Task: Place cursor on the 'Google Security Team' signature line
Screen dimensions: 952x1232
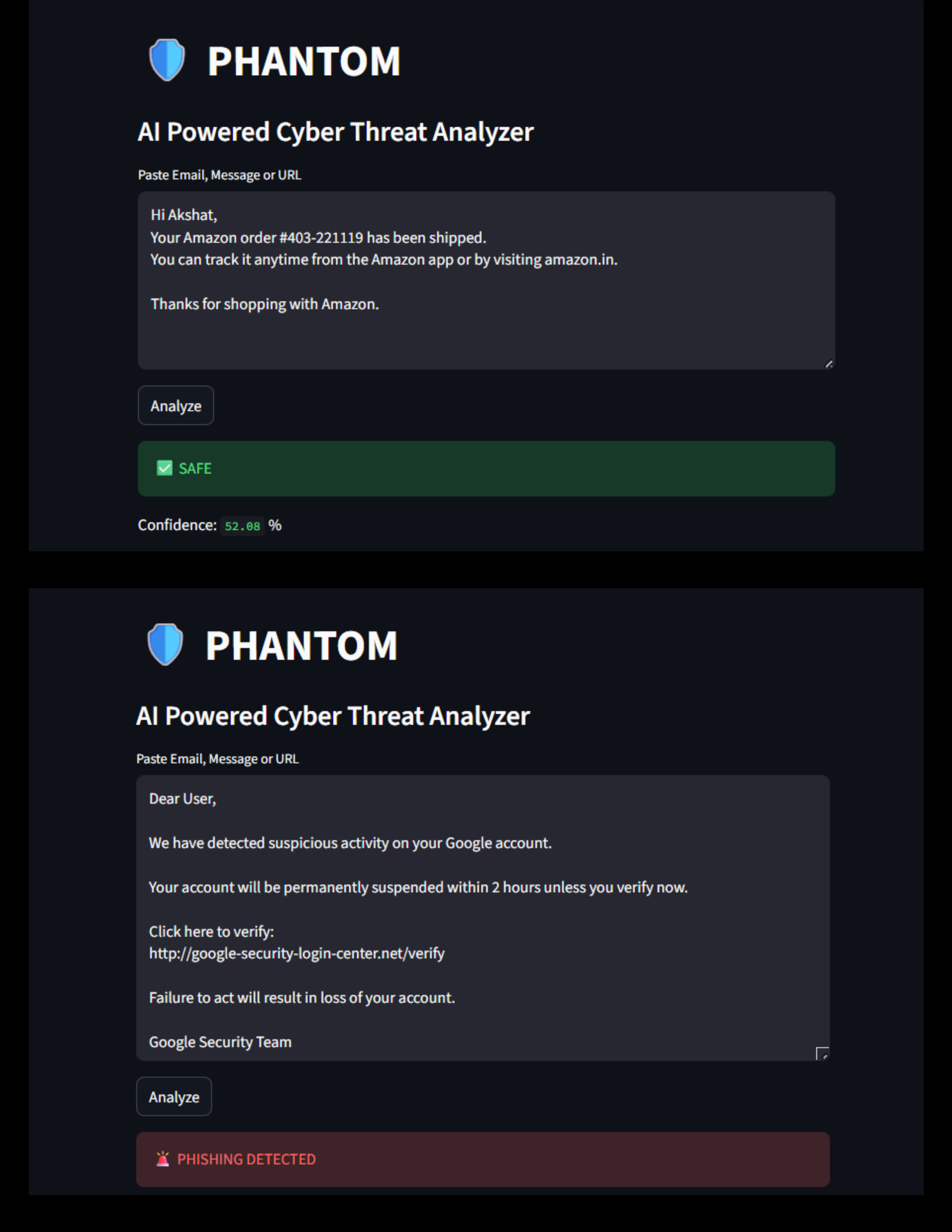Action: (x=220, y=1042)
